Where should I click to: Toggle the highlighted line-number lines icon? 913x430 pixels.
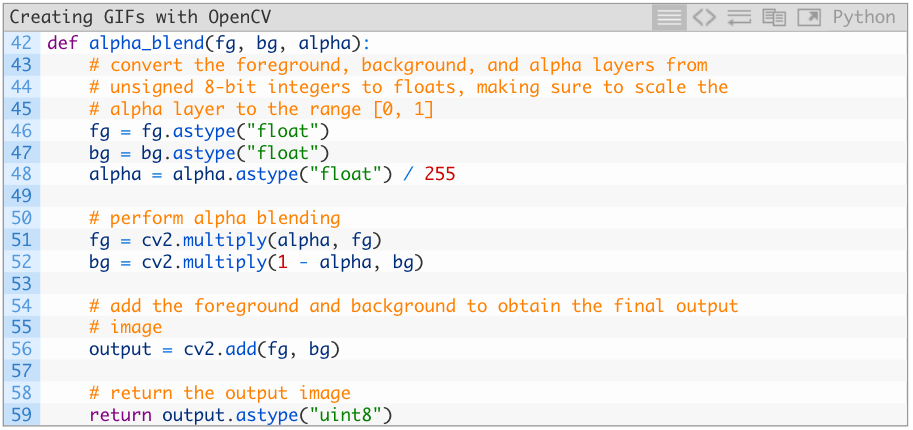click(x=669, y=17)
